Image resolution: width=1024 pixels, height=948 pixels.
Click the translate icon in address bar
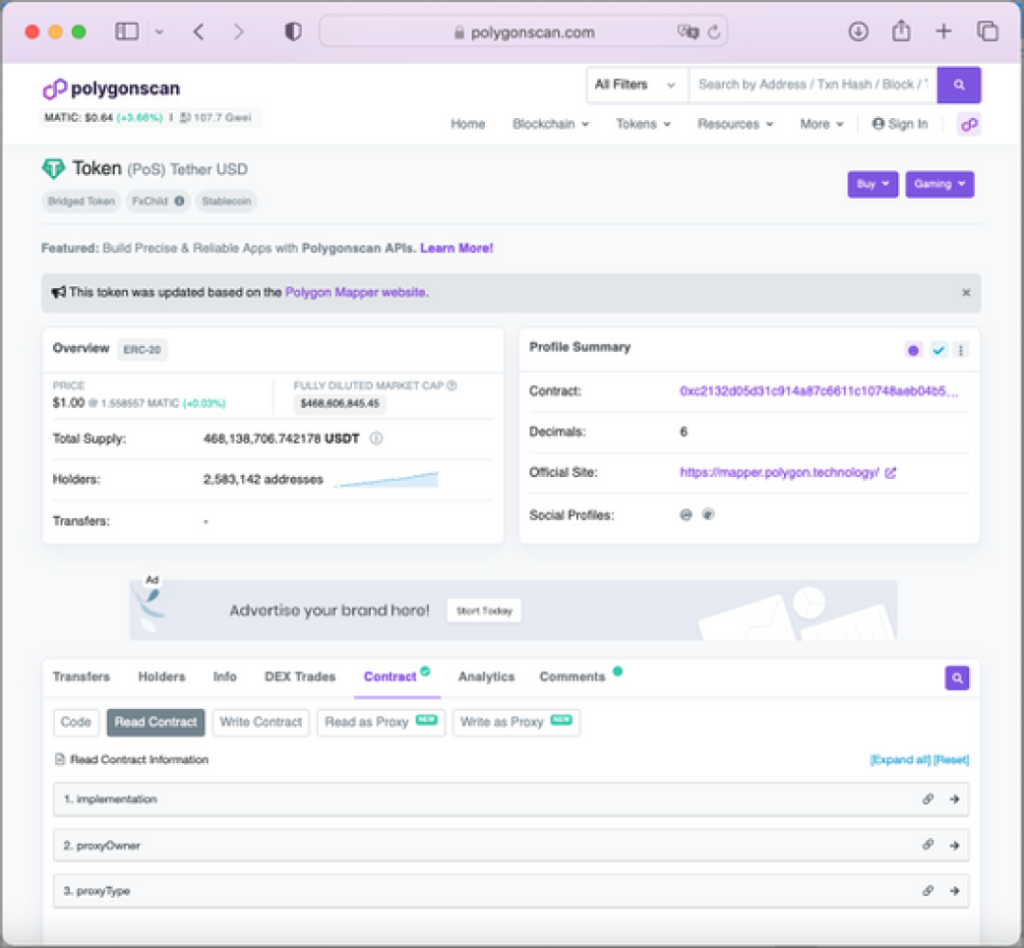click(688, 31)
